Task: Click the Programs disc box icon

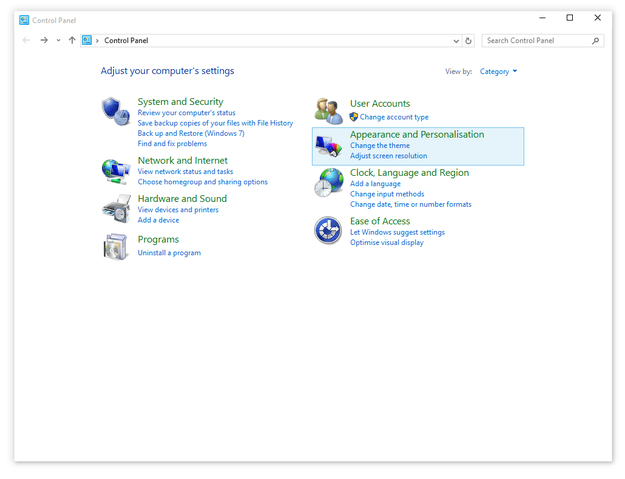Action: pyautogui.click(x=116, y=246)
